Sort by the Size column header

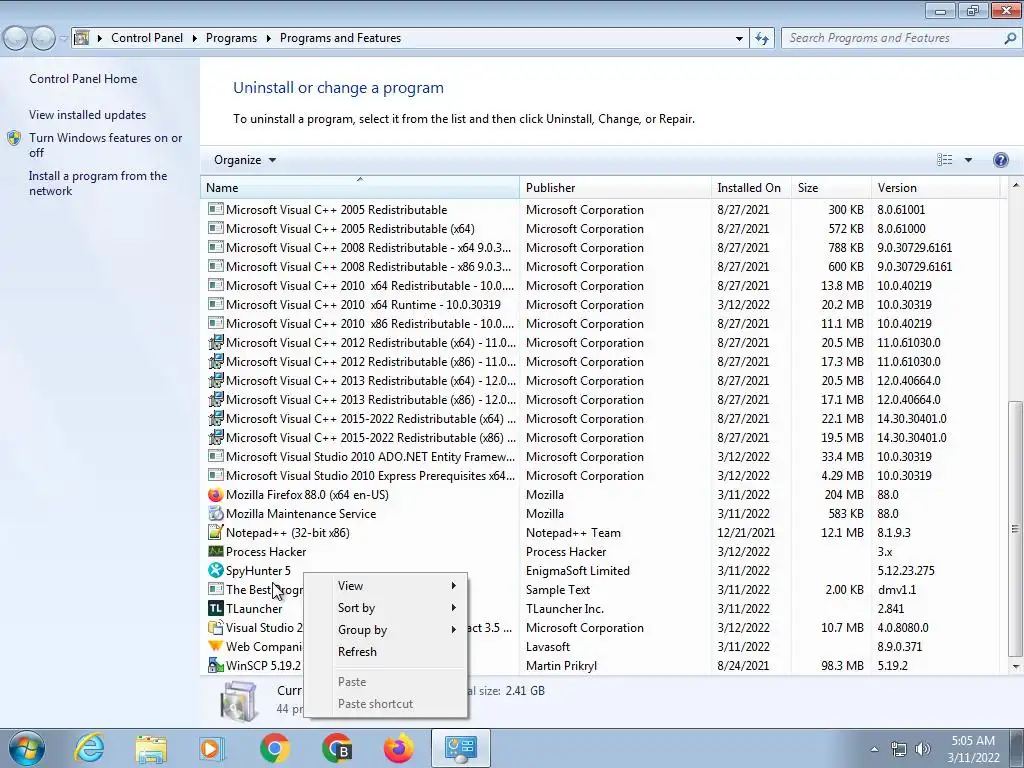click(831, 187)
